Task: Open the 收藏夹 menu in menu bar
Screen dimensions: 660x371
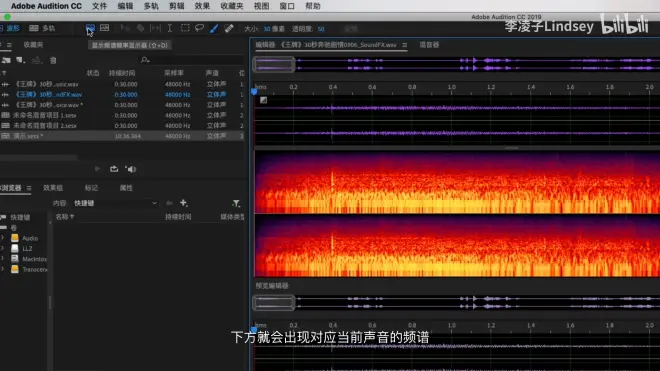Action: point(232,6)
